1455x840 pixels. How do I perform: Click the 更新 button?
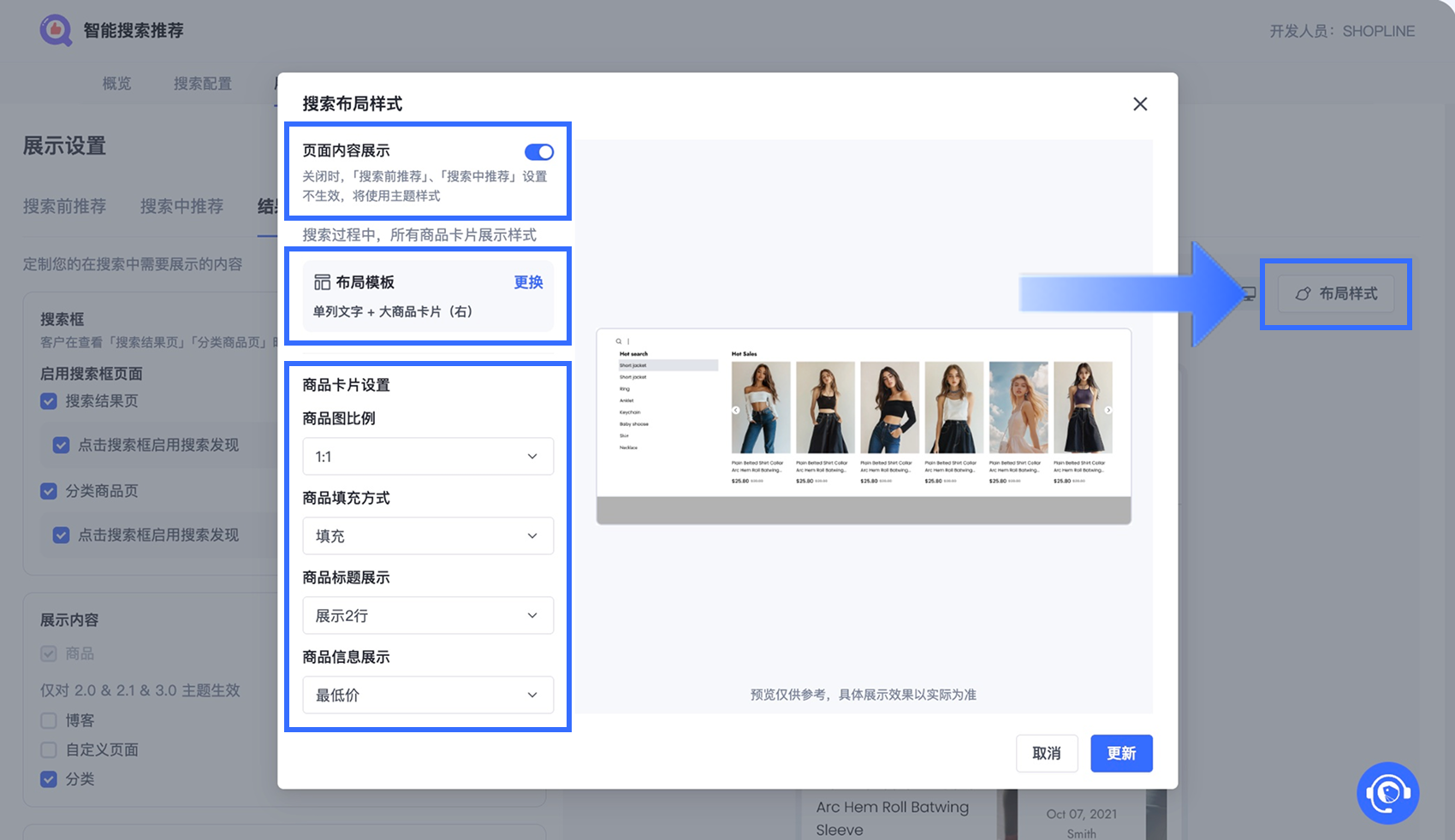[x=1121, y=754]
